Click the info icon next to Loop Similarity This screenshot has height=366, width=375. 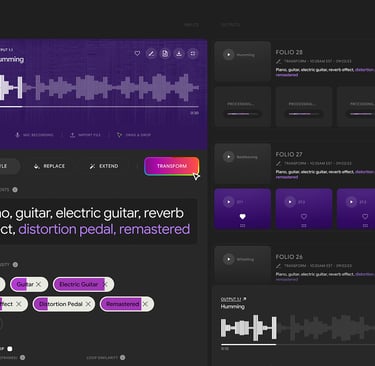[x=123, y=357]
